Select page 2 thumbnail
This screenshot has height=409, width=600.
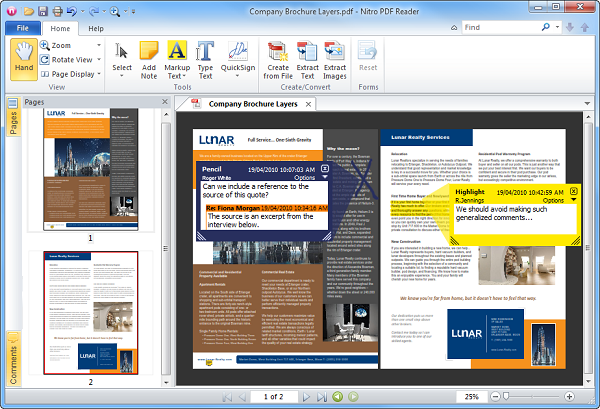coord(91,313)
